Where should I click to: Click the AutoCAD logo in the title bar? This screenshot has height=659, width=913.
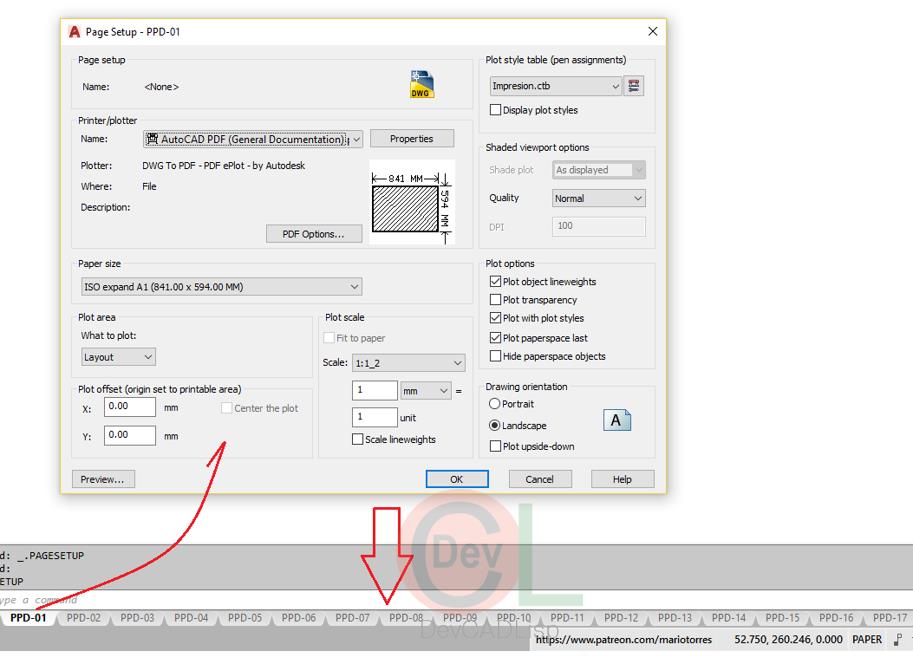pos(74,31)
